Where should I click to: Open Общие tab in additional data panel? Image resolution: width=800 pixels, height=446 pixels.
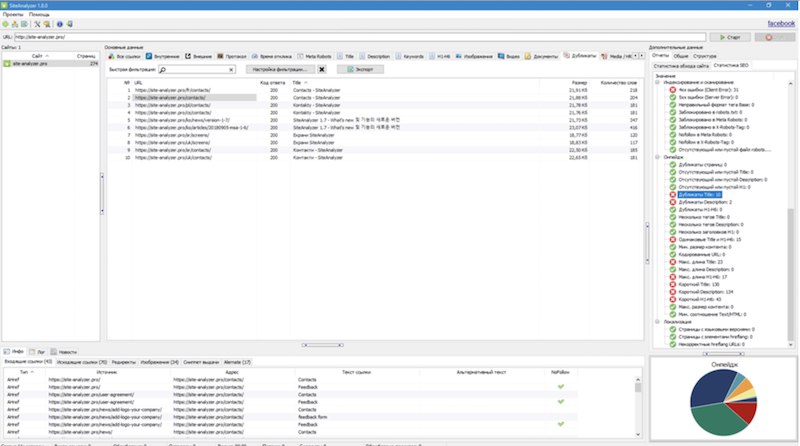(681, 56)
